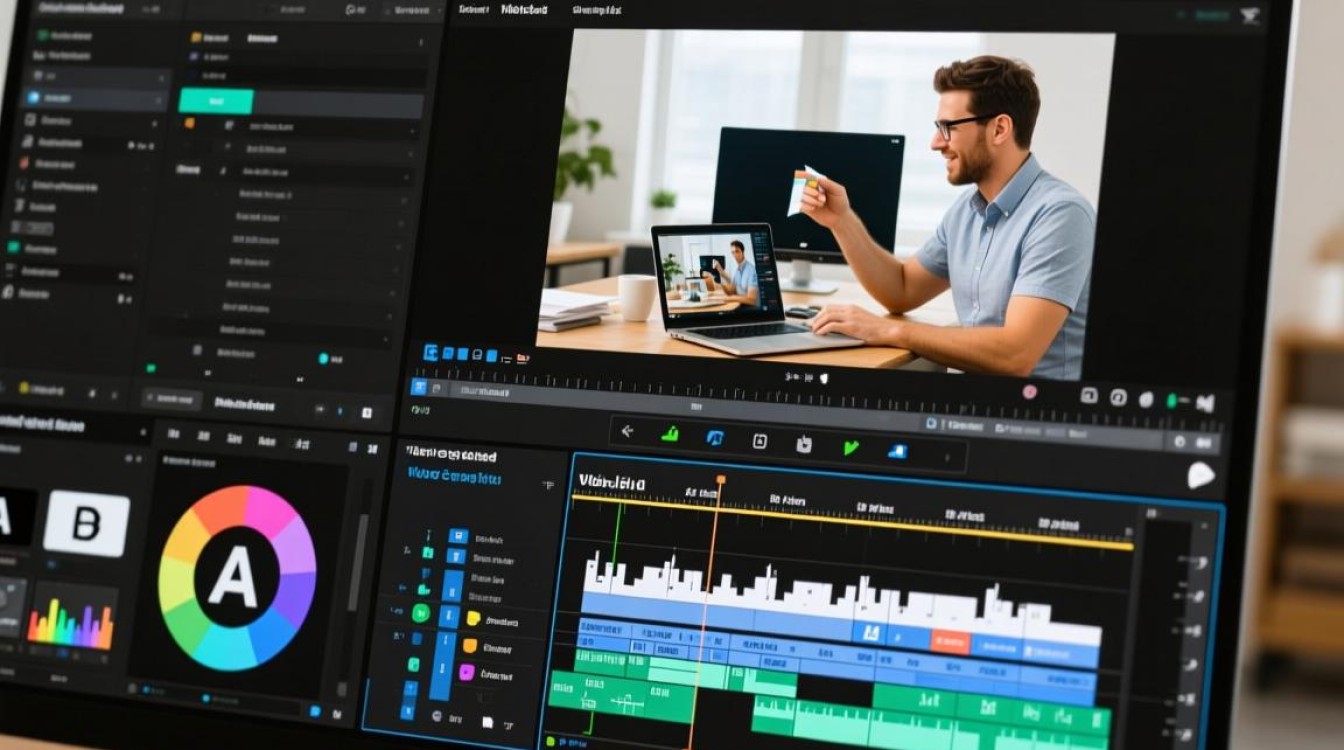This screenshot has height=750, width=1344.
Task: Click the red record dot below the preview
Action: tap(1029, 391)
